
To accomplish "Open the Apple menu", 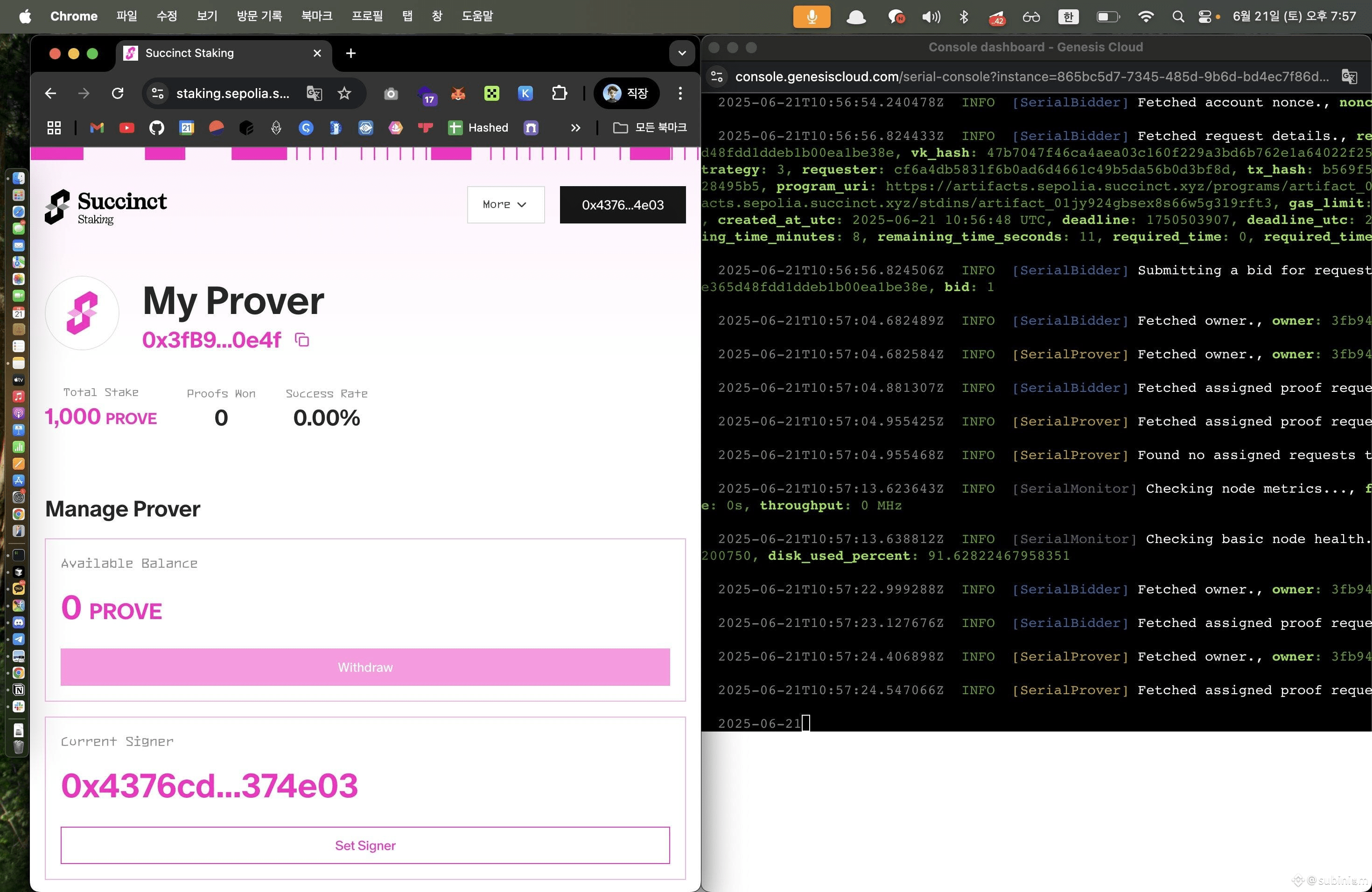I will pyautogui.click(x=25, y=16).
